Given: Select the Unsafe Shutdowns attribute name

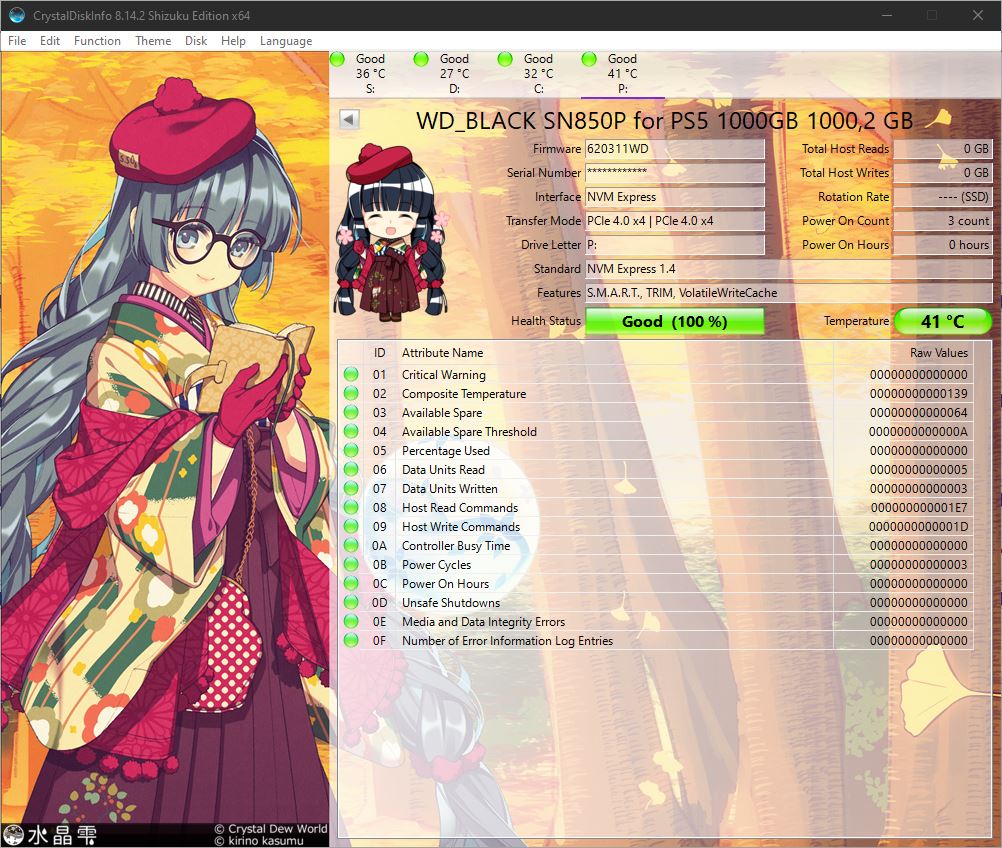Looking at the screenshot, I should [x=451, y=603].
